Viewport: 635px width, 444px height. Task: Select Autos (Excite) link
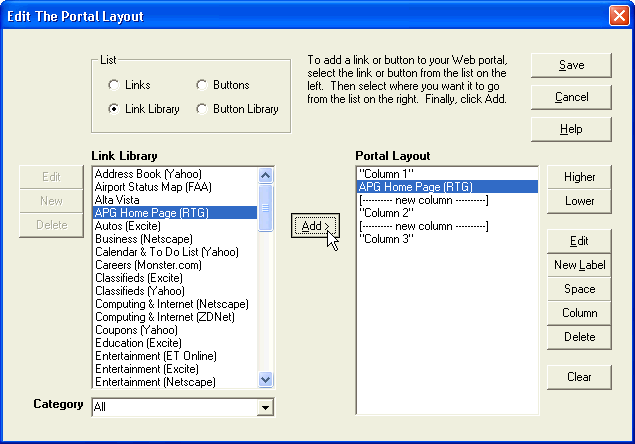point(175,226)
